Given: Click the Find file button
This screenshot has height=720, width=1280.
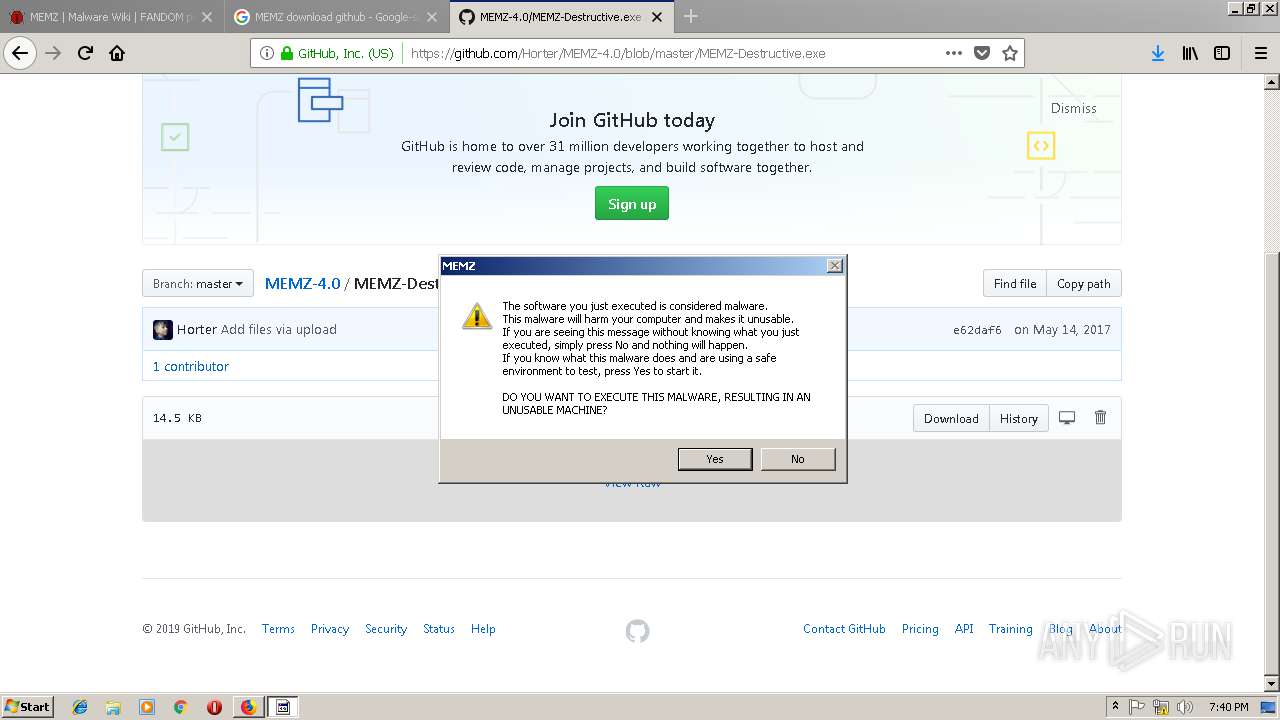Looking at the screenshot, I should pyautogui.click(x=1015, y=284).
